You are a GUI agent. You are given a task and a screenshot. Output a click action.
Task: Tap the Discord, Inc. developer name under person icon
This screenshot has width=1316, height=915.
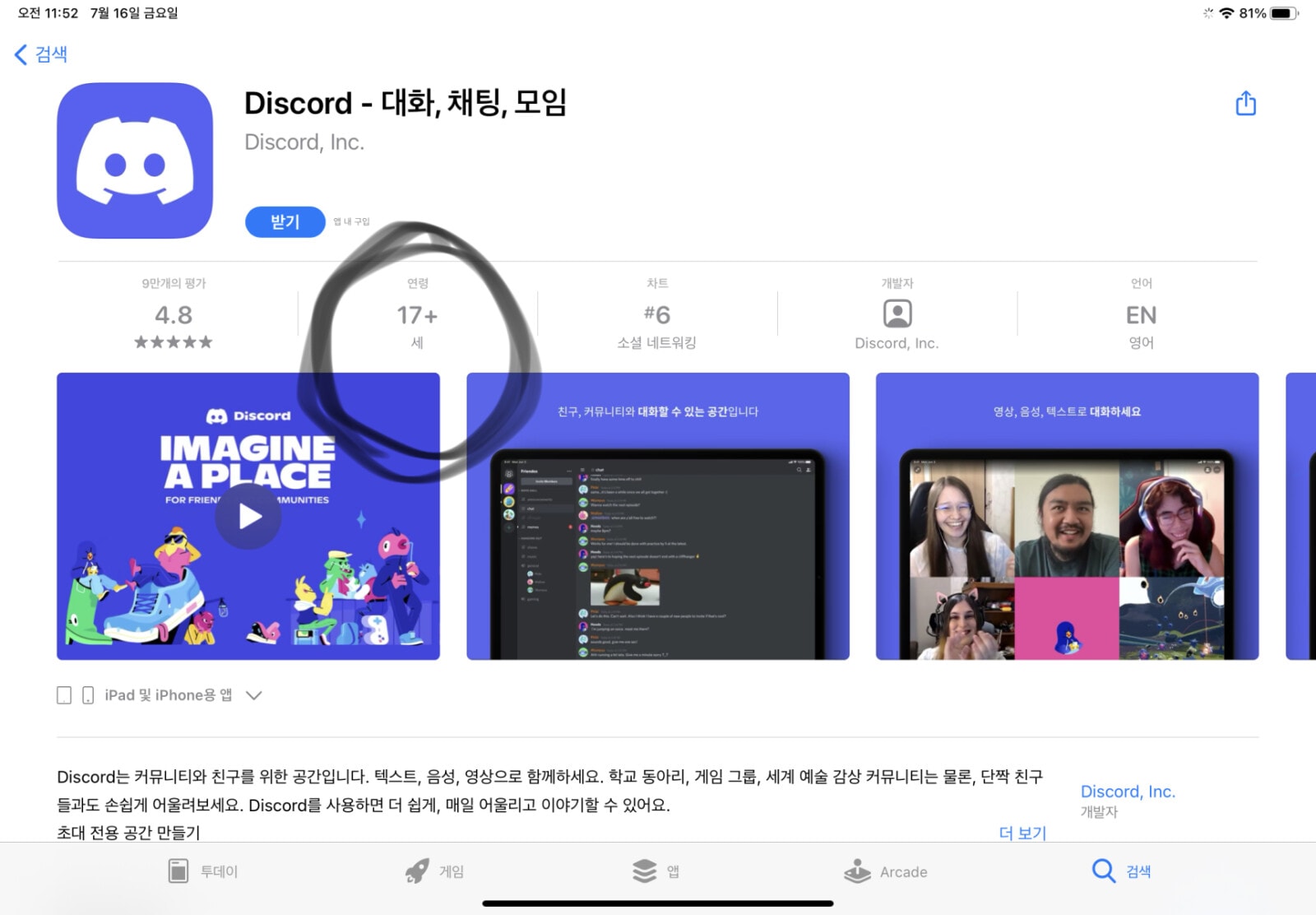(x=897, y=343)
